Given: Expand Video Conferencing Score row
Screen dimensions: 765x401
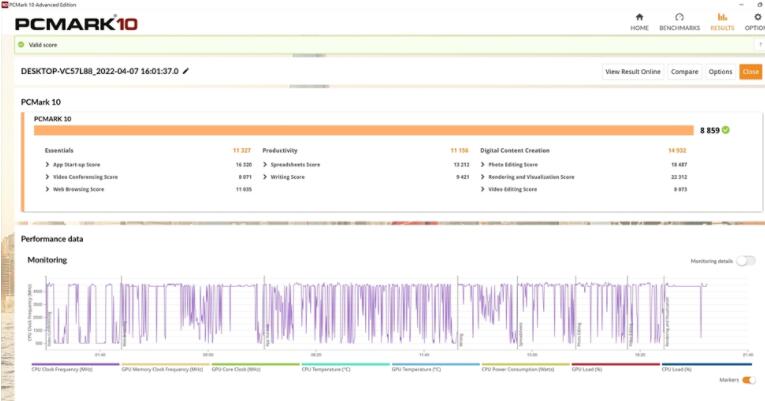Looking at the screenshot, I should pos(47,177).
